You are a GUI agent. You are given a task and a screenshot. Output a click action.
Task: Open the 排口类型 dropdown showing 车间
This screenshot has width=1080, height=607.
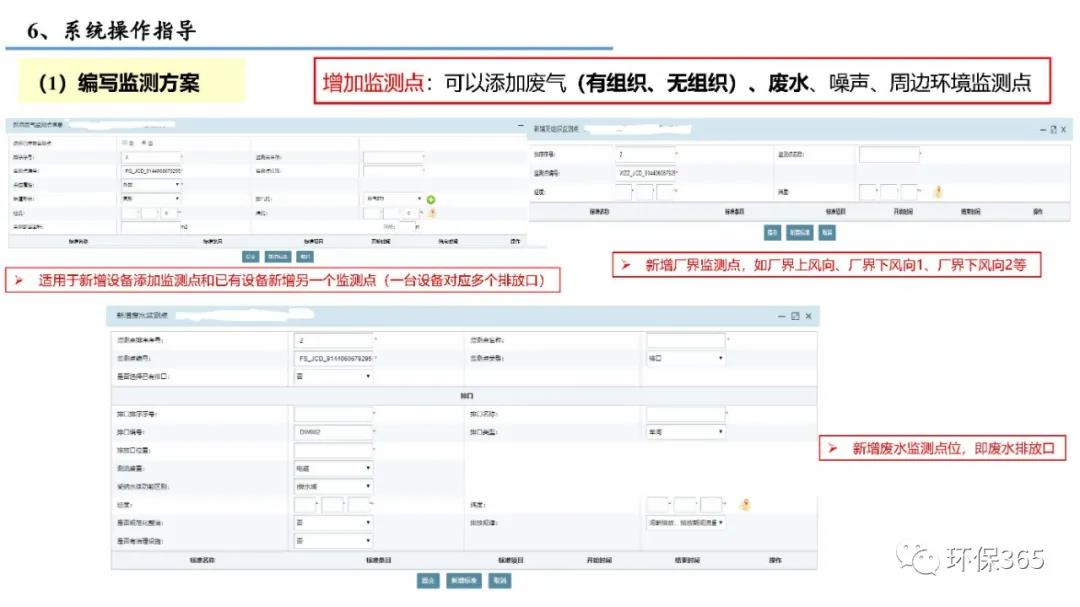tap(685, 432)
